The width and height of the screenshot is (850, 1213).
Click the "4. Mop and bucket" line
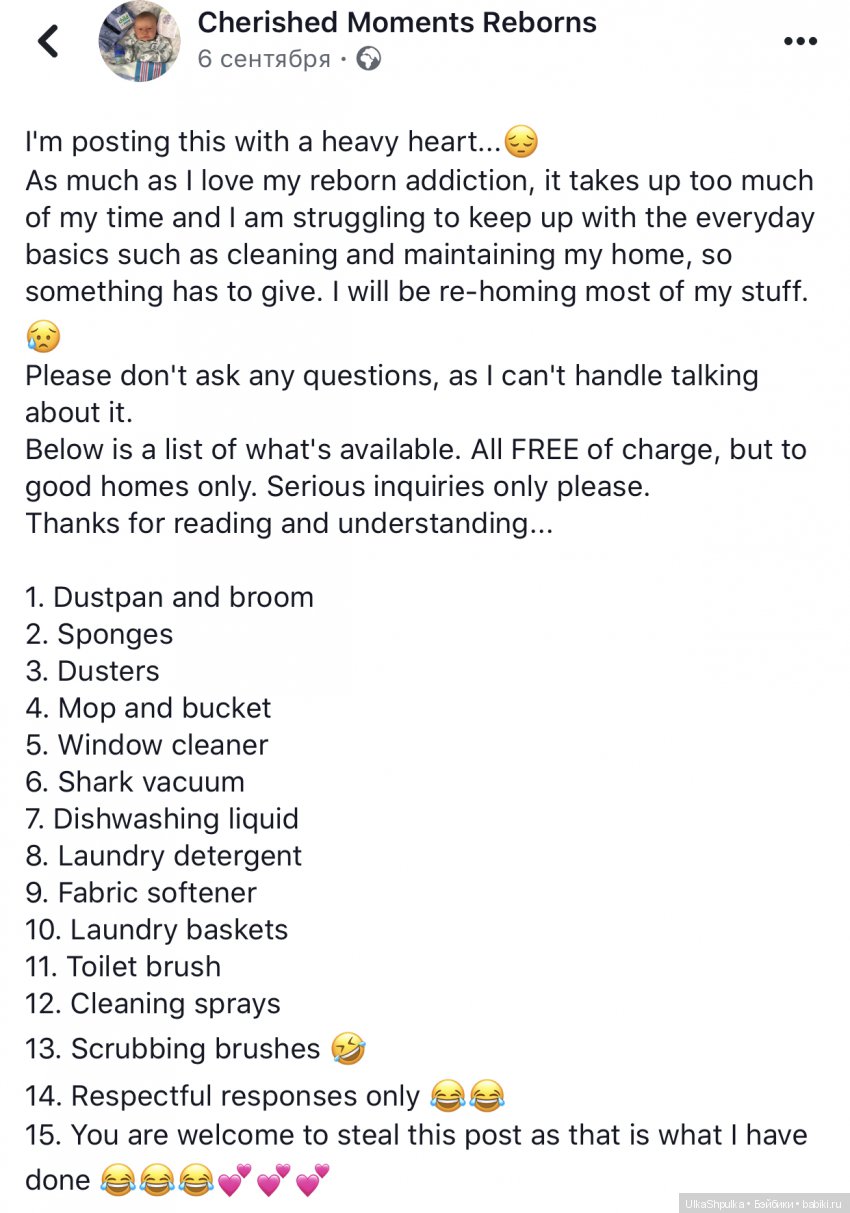[148, 708]
